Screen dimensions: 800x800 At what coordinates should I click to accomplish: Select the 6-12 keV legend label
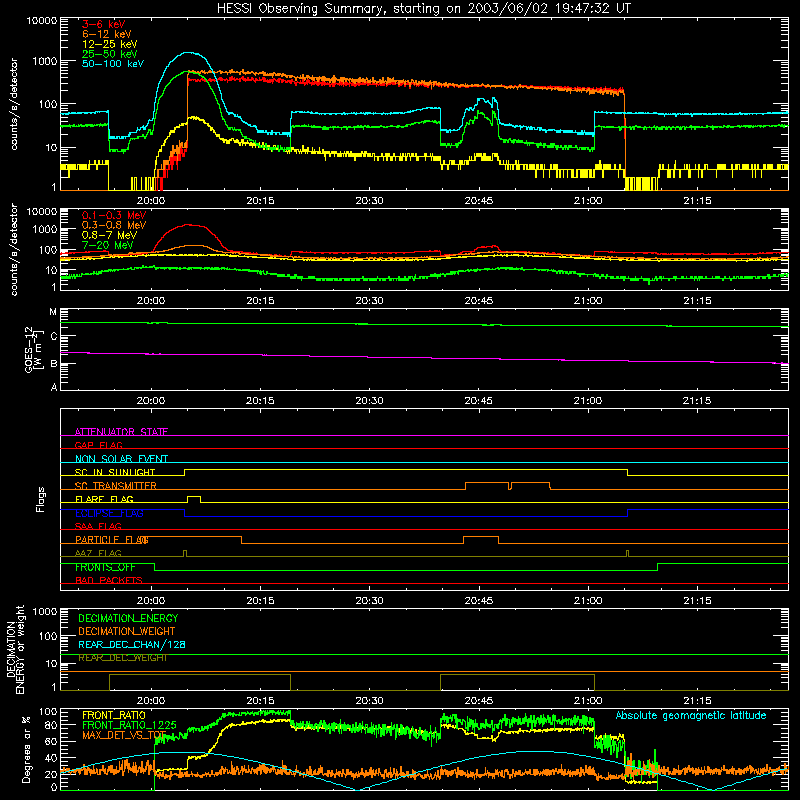click(x=107, y=34)
